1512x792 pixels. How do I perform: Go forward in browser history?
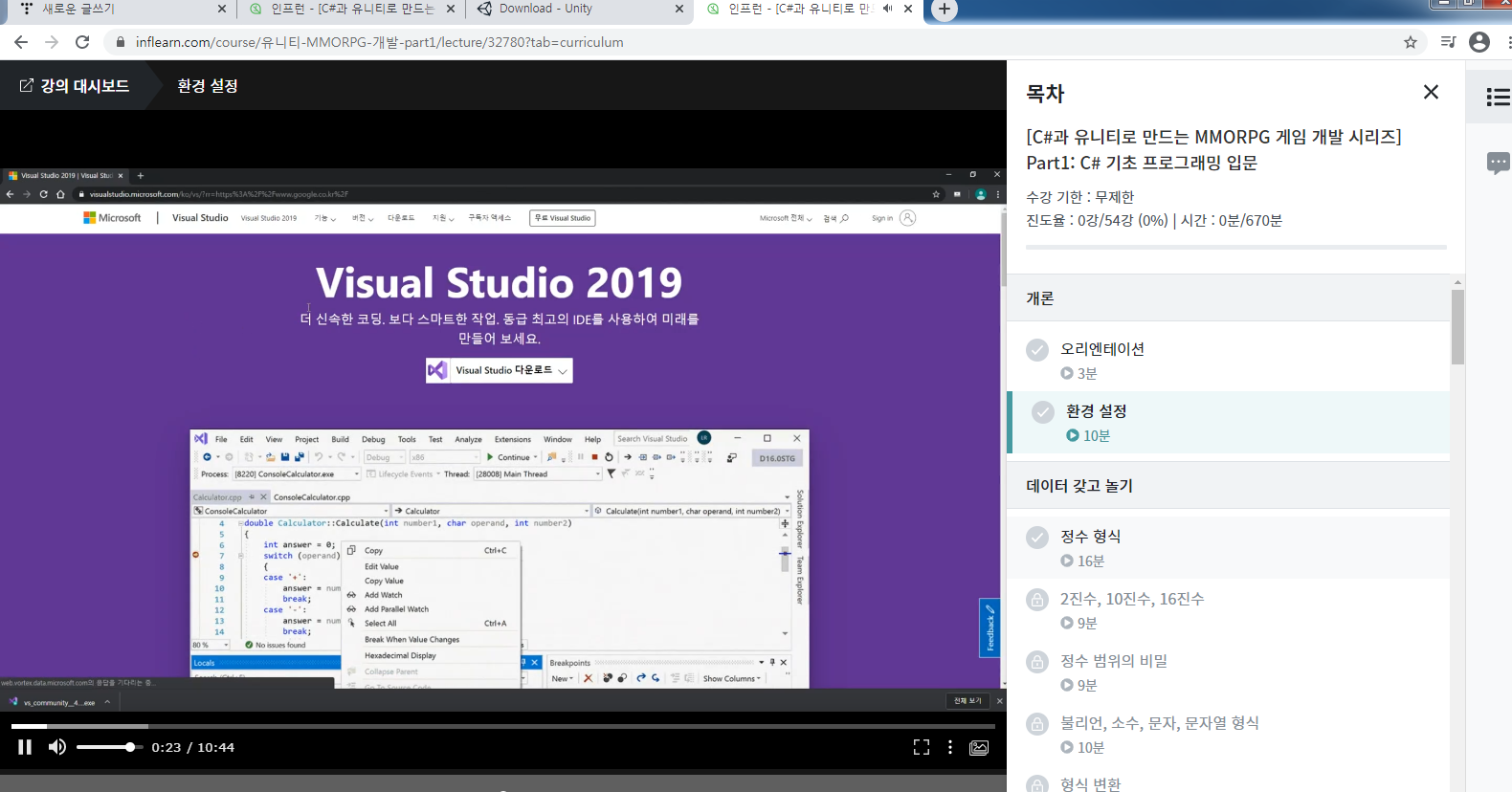(52, 42)
